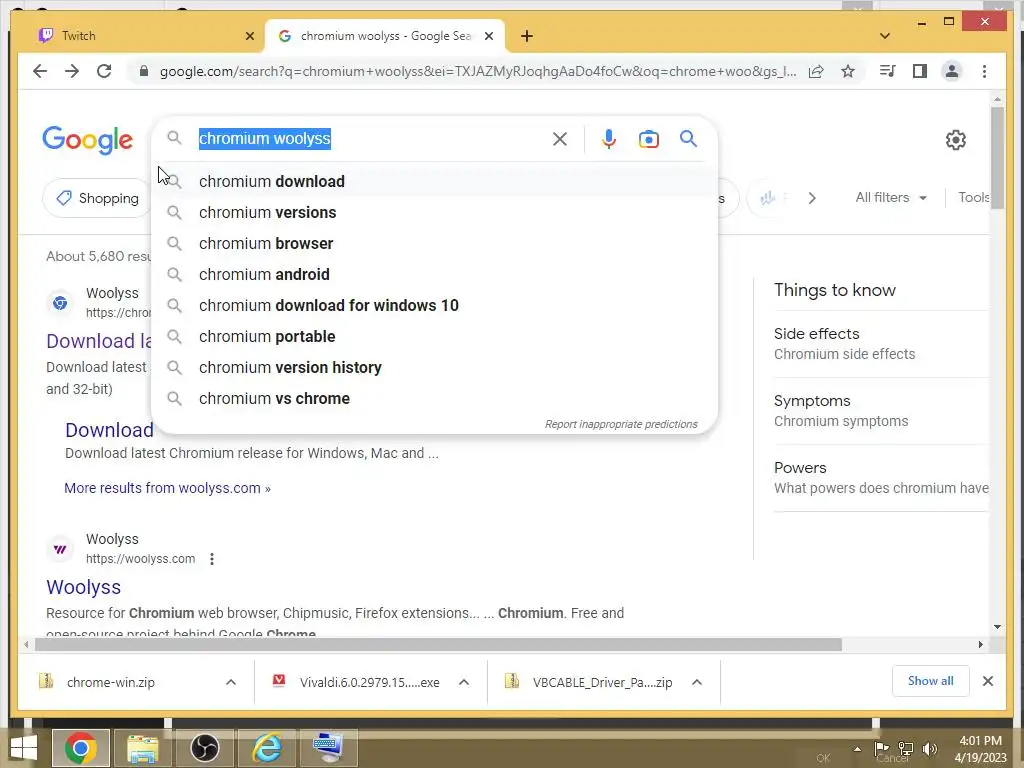Open three-dot options beside woolyss.com

[212, 559]
